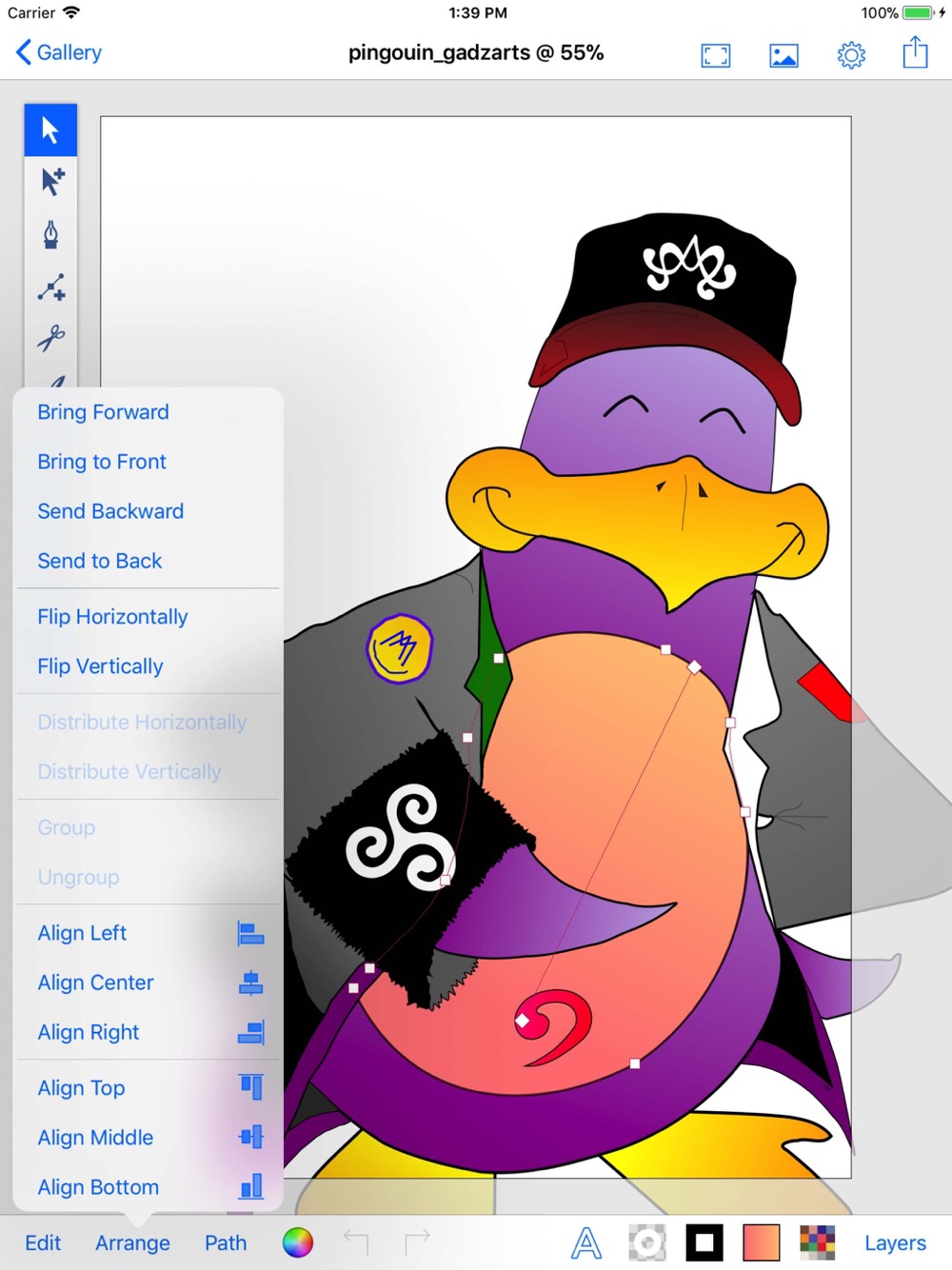The width and height of the screenshot is (952, 1270).
Task: Open the black stroke color well
Action: point(704,1242)
